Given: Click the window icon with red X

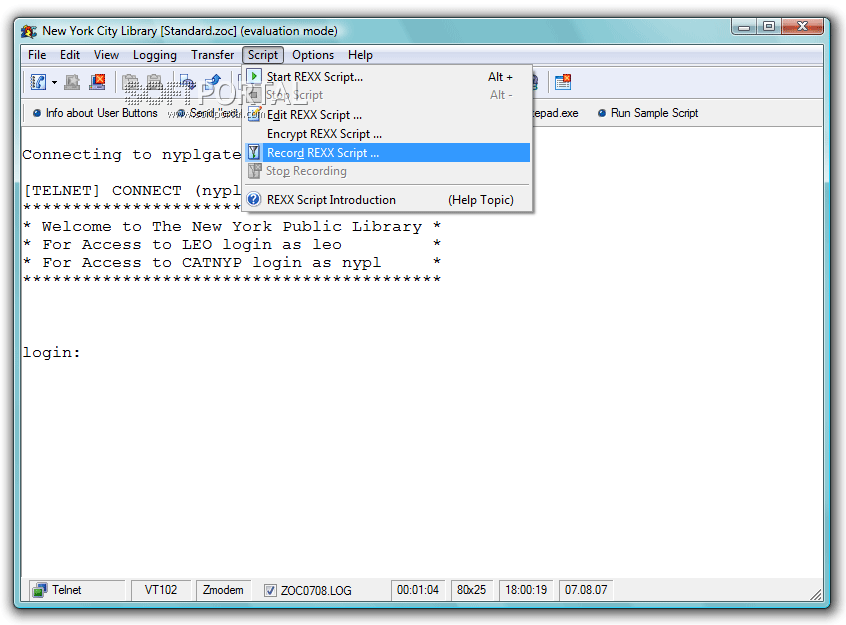Looking at the screenshot, I should tap(563, 82).
